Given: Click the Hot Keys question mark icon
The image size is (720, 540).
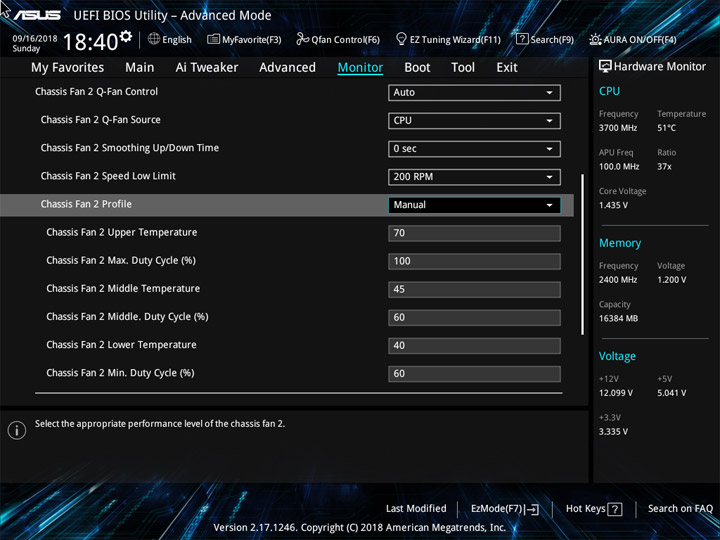Looking at the screenshot, I should pyautogui.click(x=614, y=509).
